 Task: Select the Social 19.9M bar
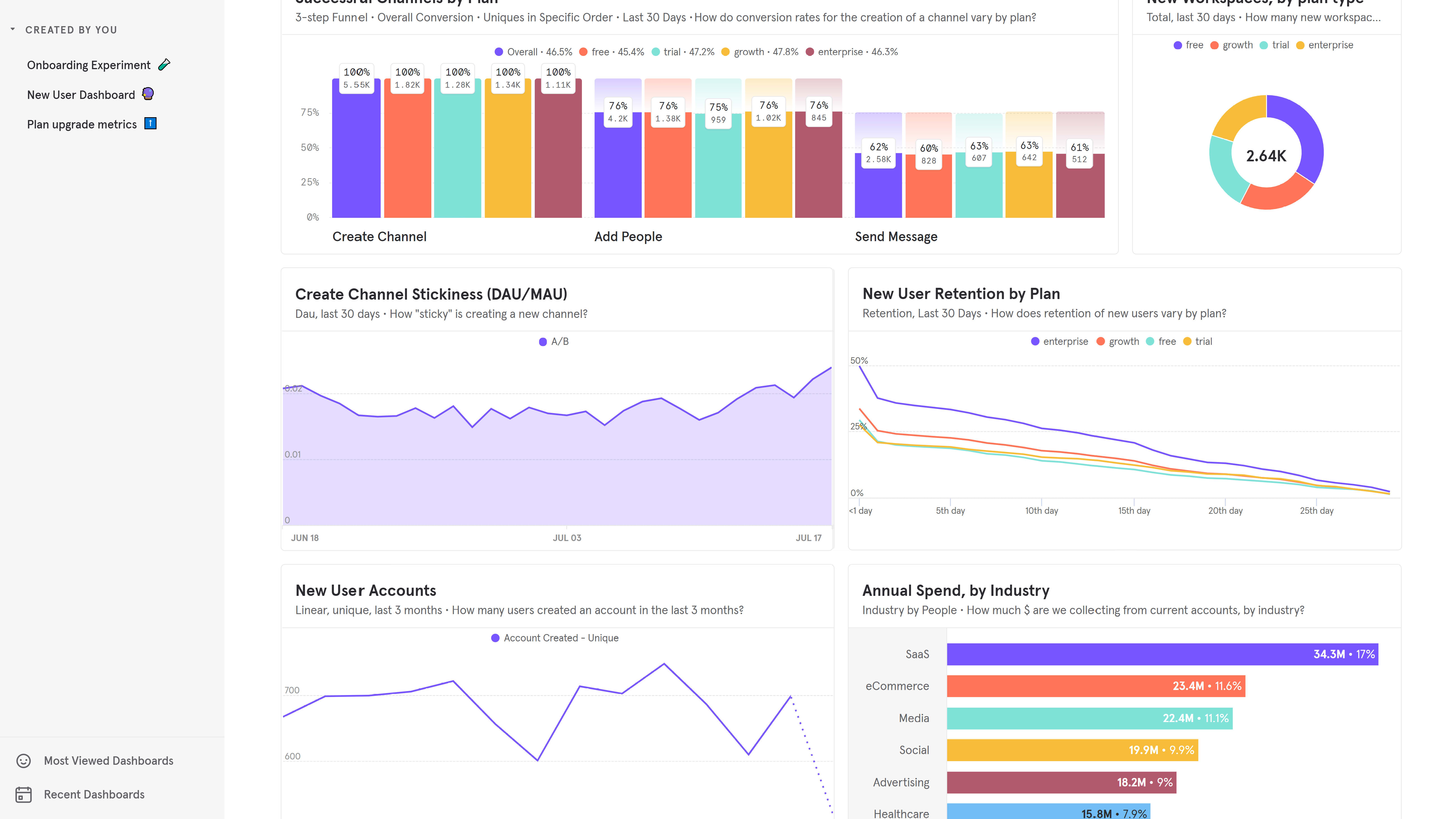click(x=1073, y=750)
